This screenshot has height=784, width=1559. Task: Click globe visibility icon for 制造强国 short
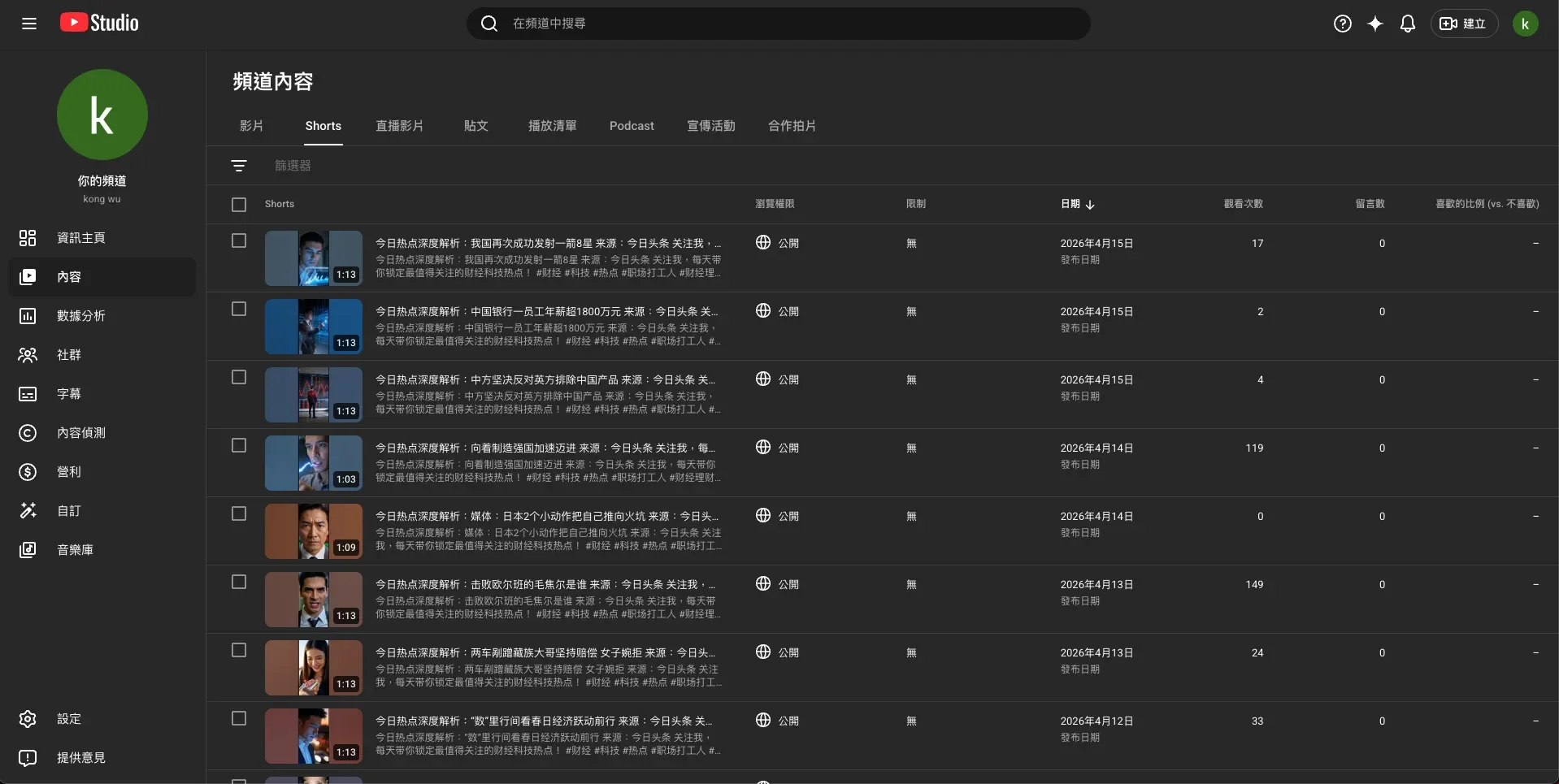point(763,447)
